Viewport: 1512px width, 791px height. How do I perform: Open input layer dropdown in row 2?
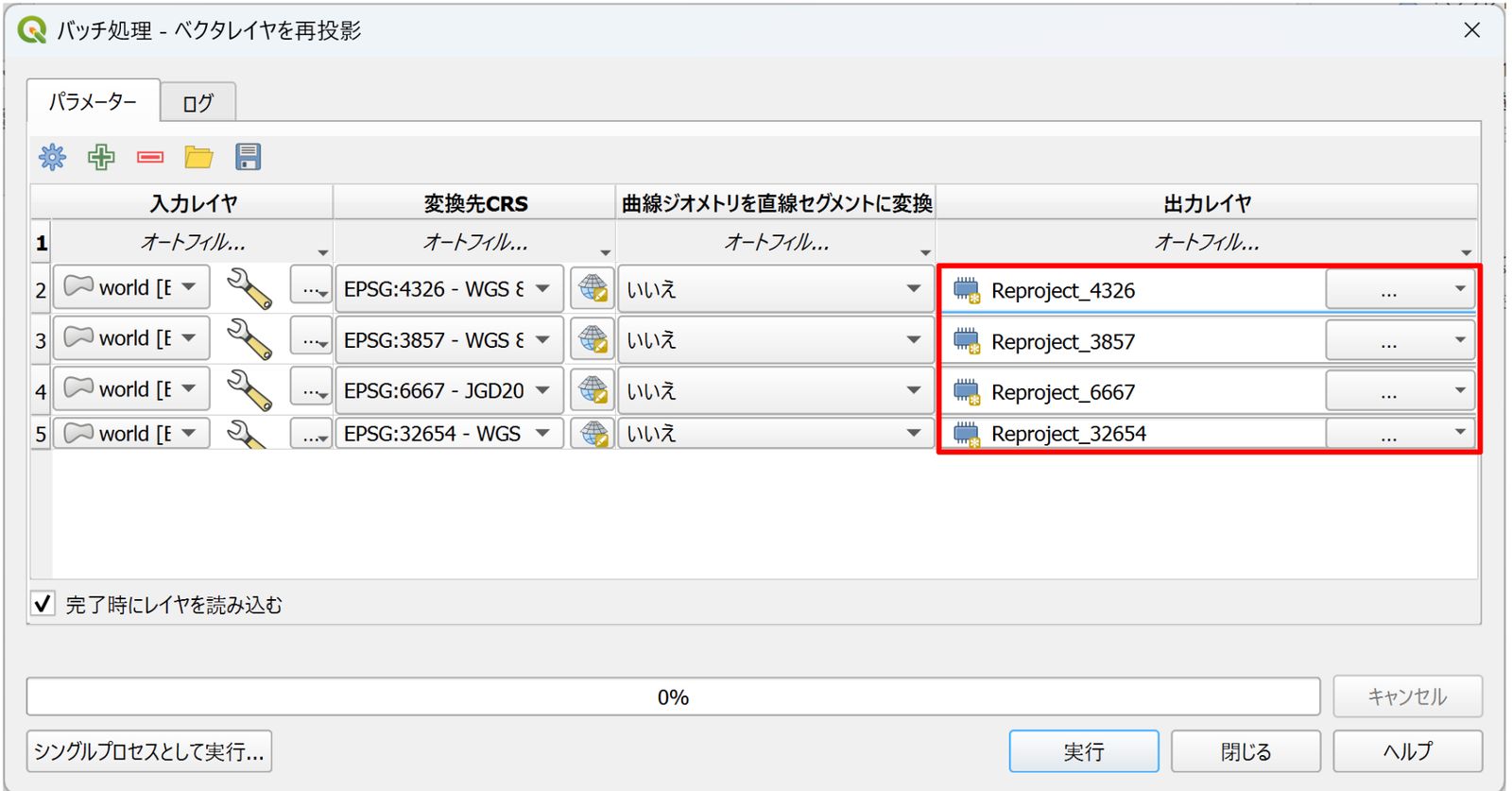click(131, 287)
